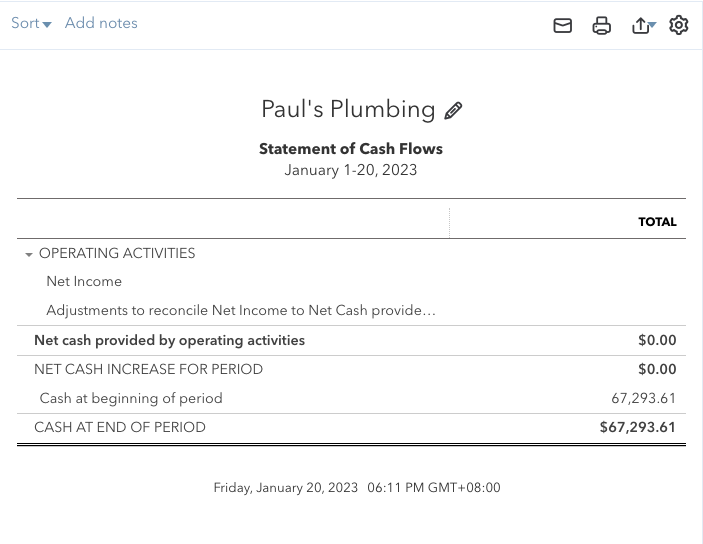Click Net cash provided by operating activities
The height and width of the screenshot is (544, 703).
(169, 340)
